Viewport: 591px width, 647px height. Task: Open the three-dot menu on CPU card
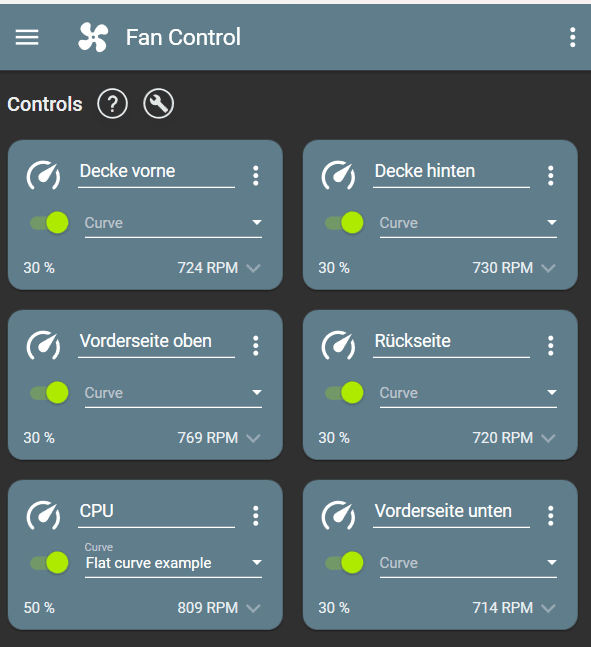[x=255, y=516]
